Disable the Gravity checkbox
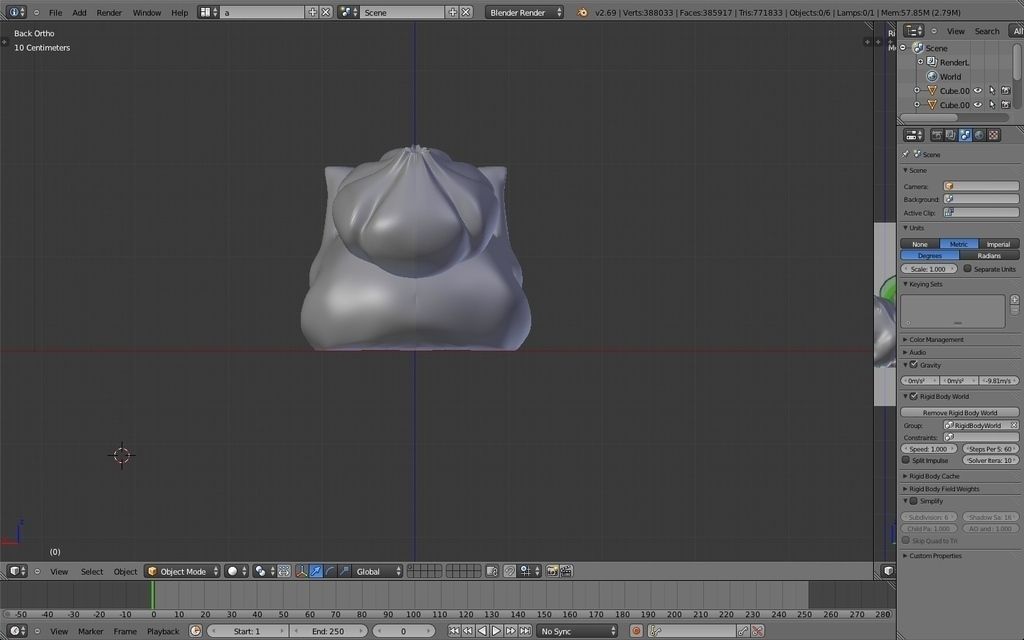 (x=914, y=365)
